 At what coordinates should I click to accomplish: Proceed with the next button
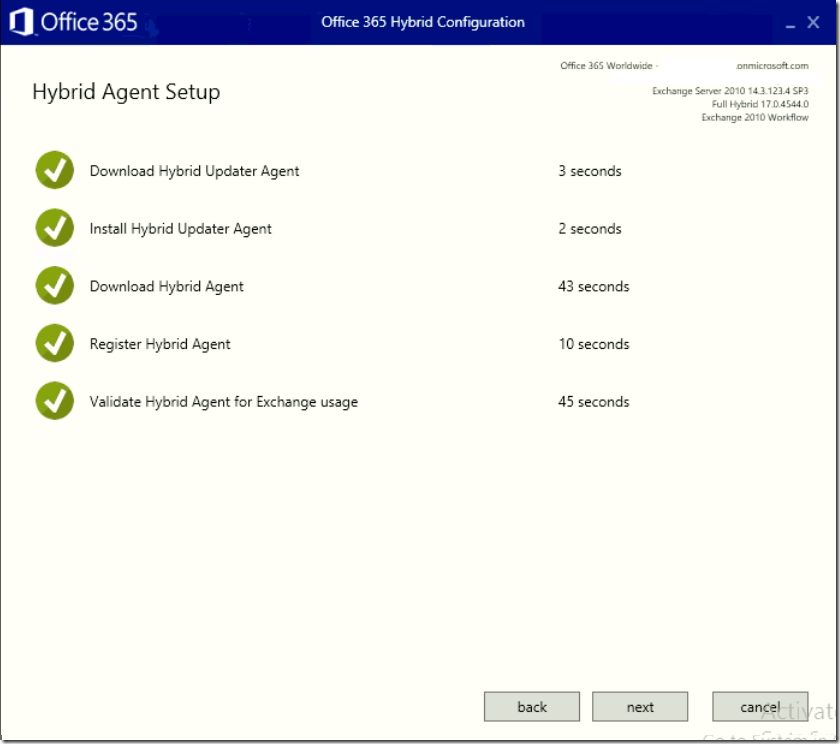(640, 707)
